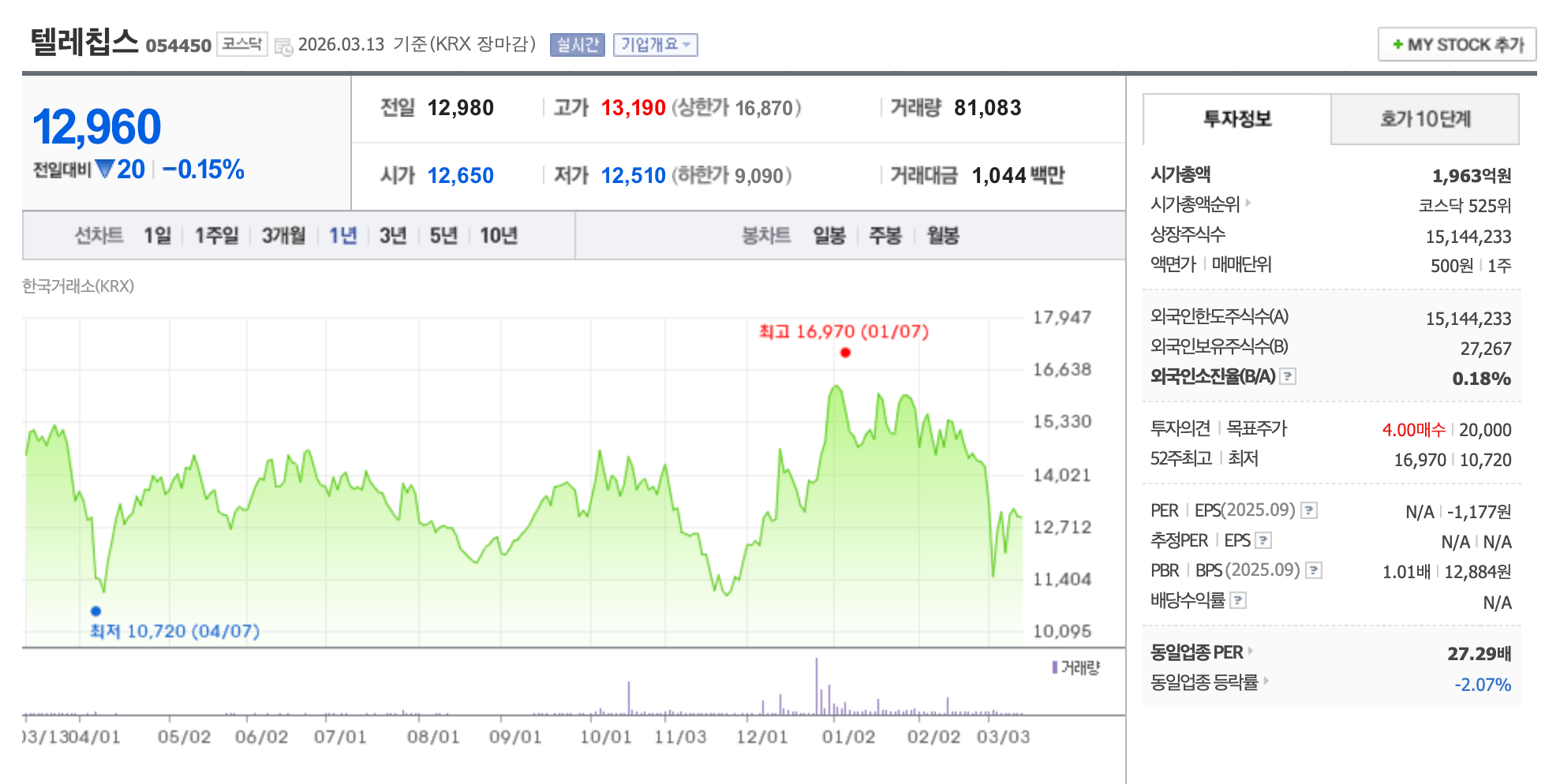Viewport: 1545px width, 784px height.
Task: Open help icon next to 배당수익률
Action: click(x=1238, y=600)
